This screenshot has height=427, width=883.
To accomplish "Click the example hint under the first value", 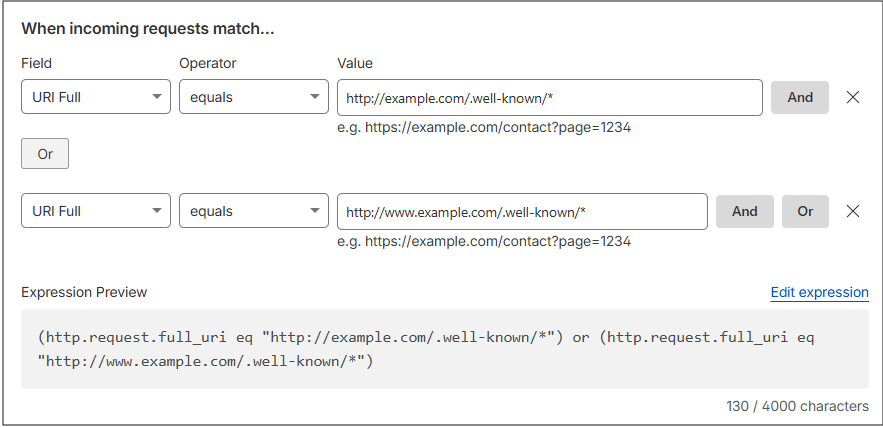I will tap(484, 127).
